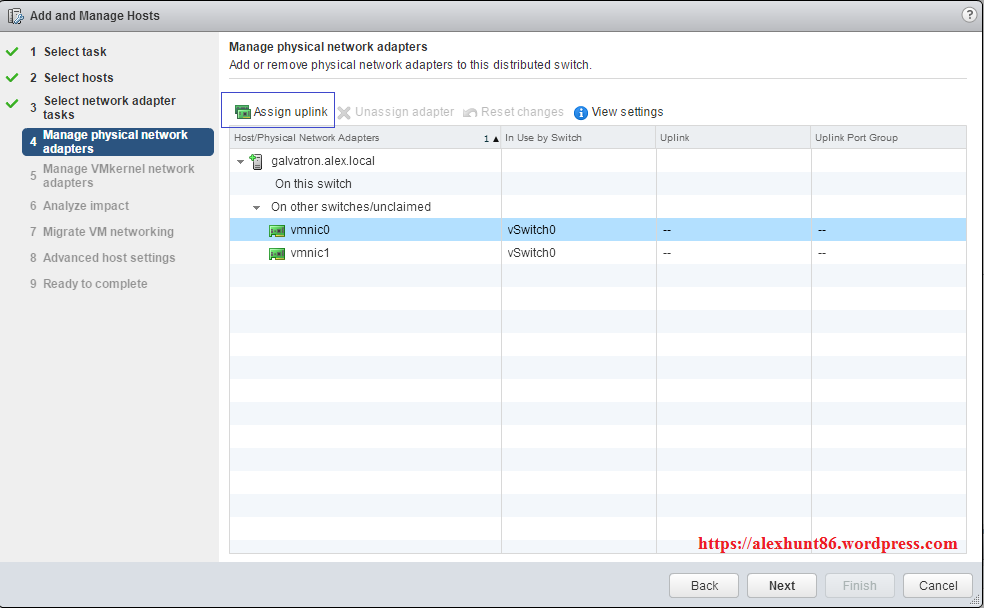Collapse the On other switches/unclaimed group
The image size is (984, 608).
258,207
